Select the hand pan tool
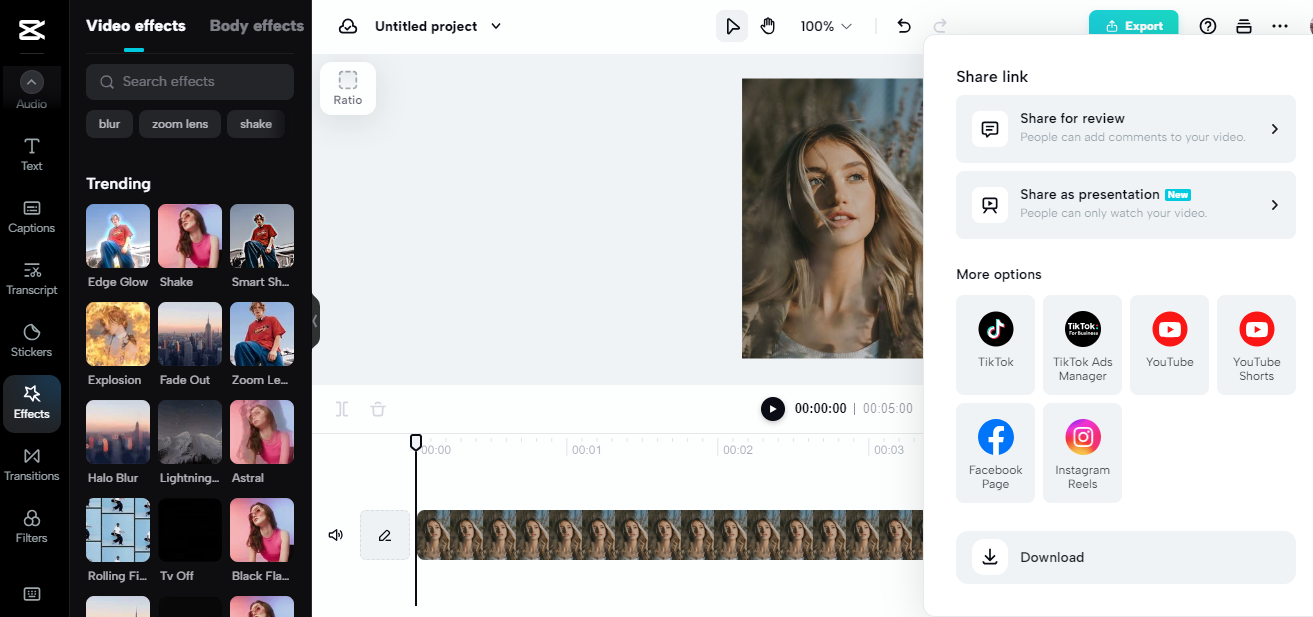The width and height of the screenshot is (1313, 617). [x=768, y=26]
